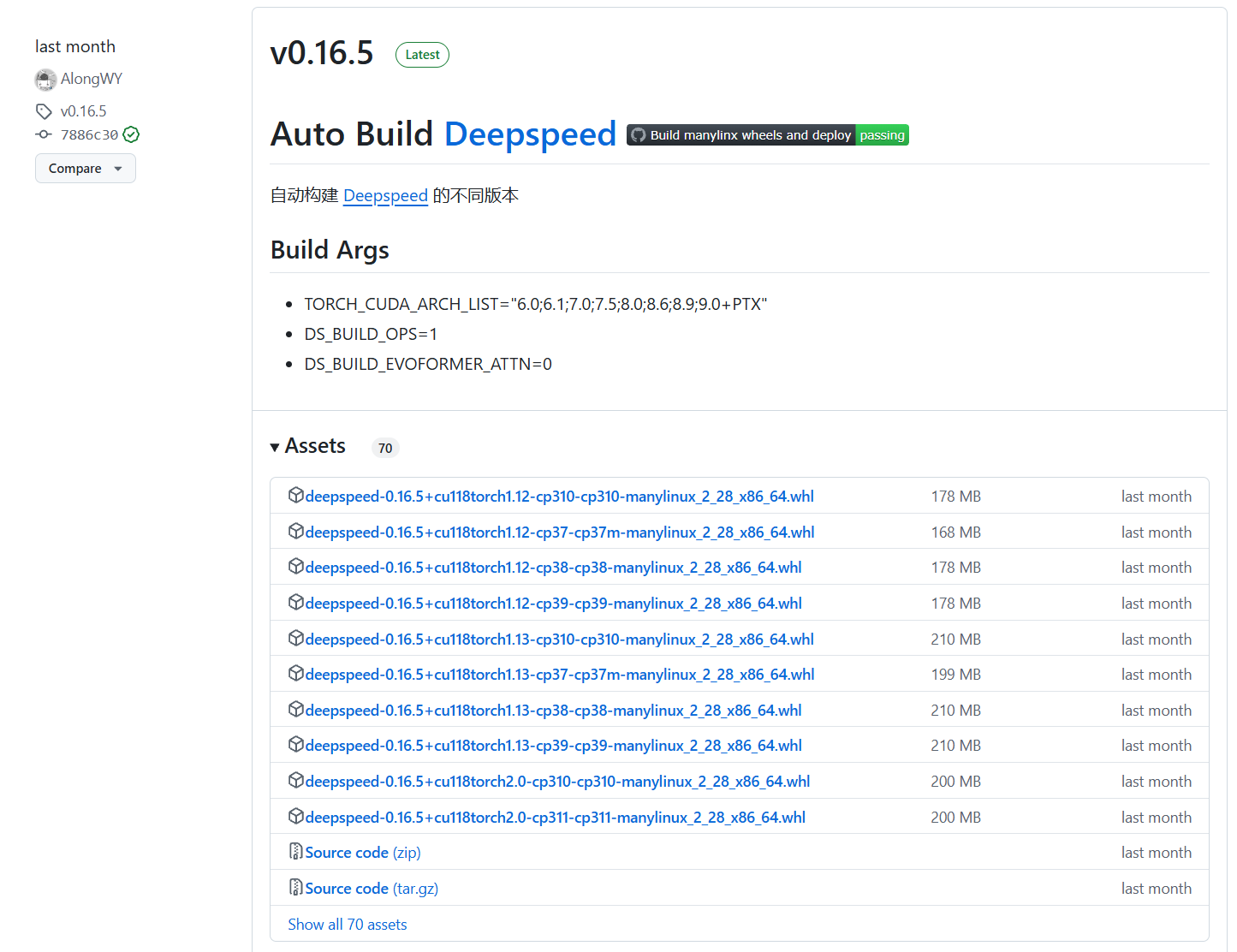Click Show all 70 assets
This screenshot has height=952, width=1237.
coord(348,925)
